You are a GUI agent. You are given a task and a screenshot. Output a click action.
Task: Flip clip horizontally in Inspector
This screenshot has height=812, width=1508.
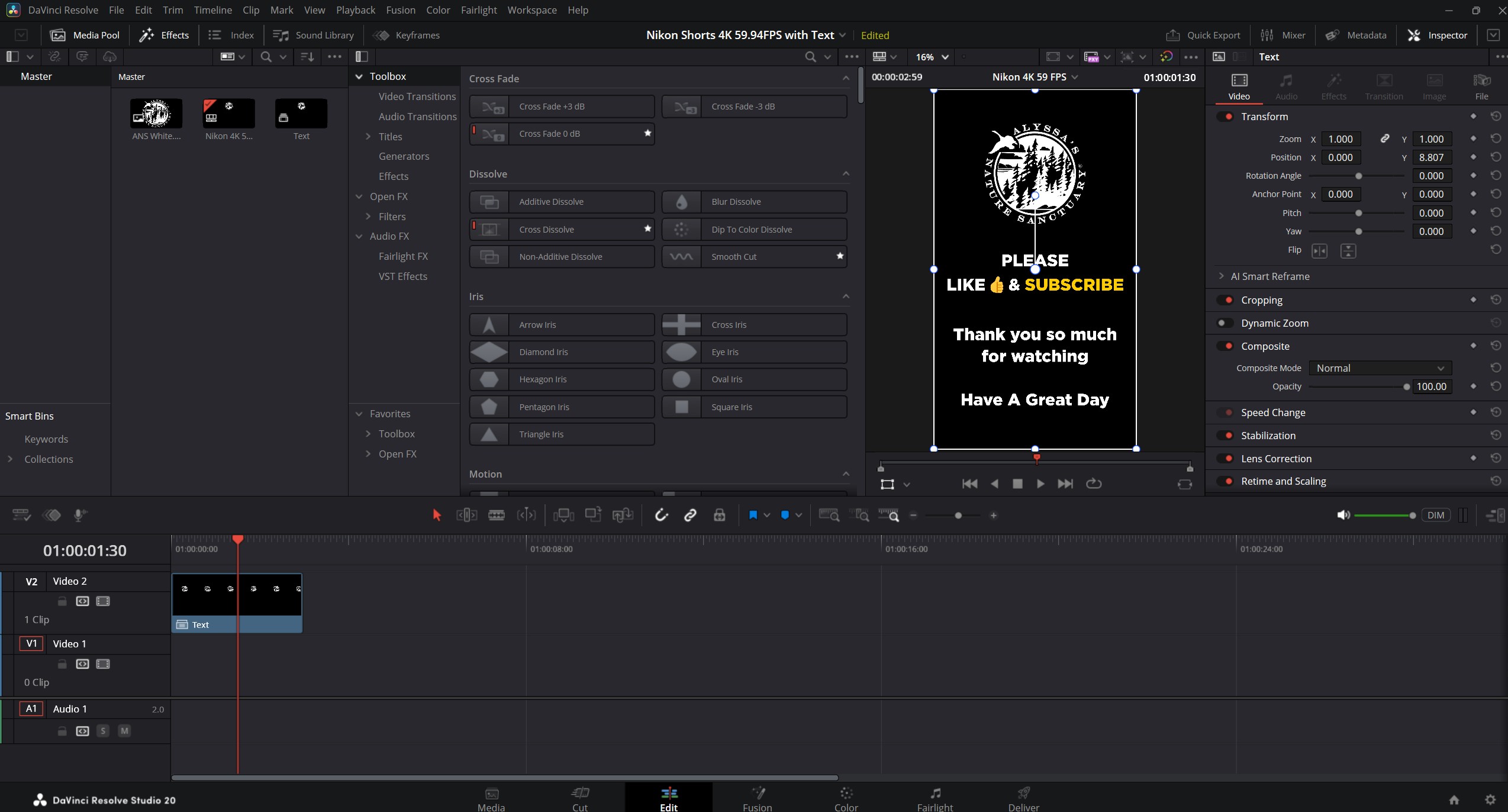click(1319, 250)
